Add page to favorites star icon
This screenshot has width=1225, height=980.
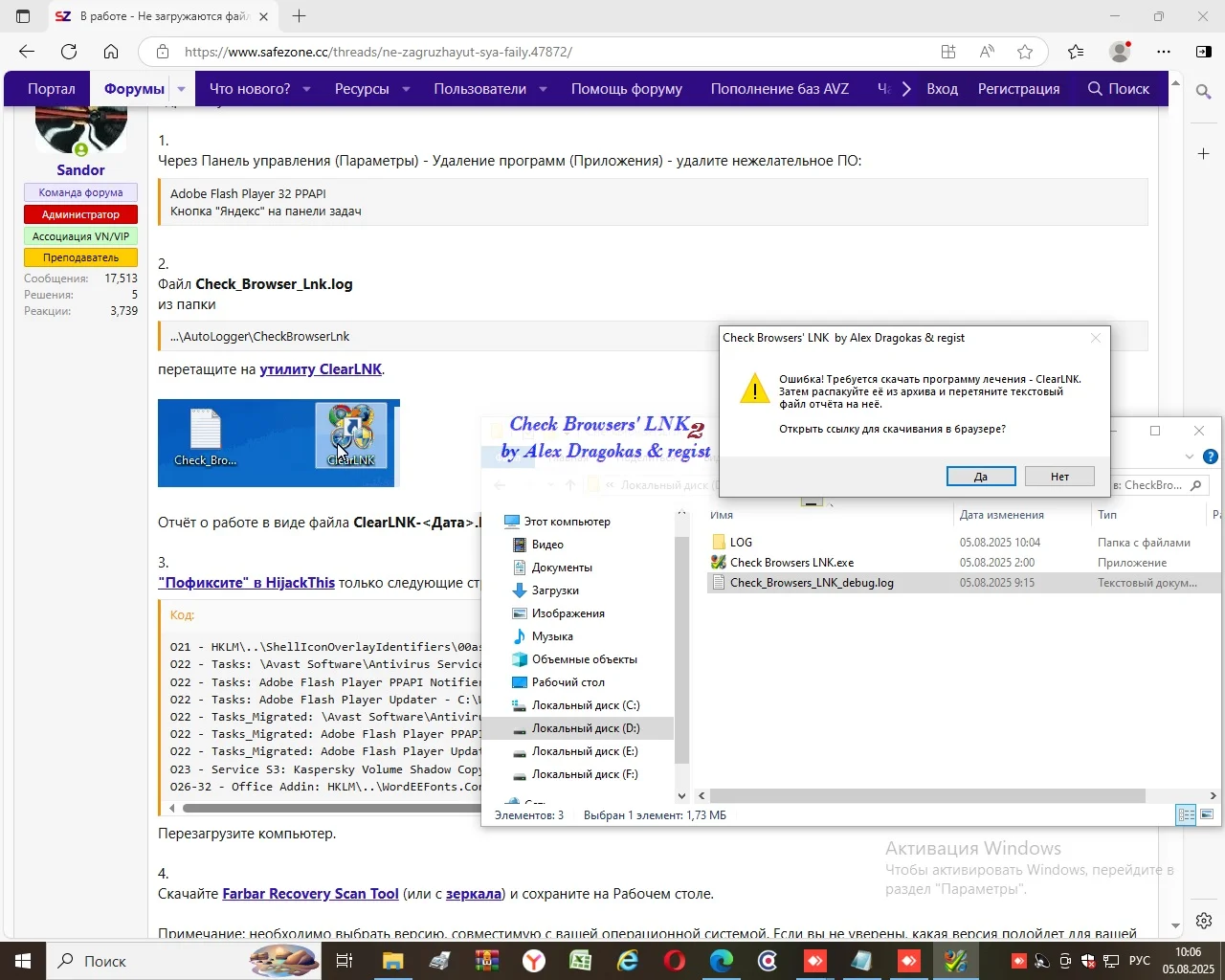pyautogui.click(x=1025, y=52)
